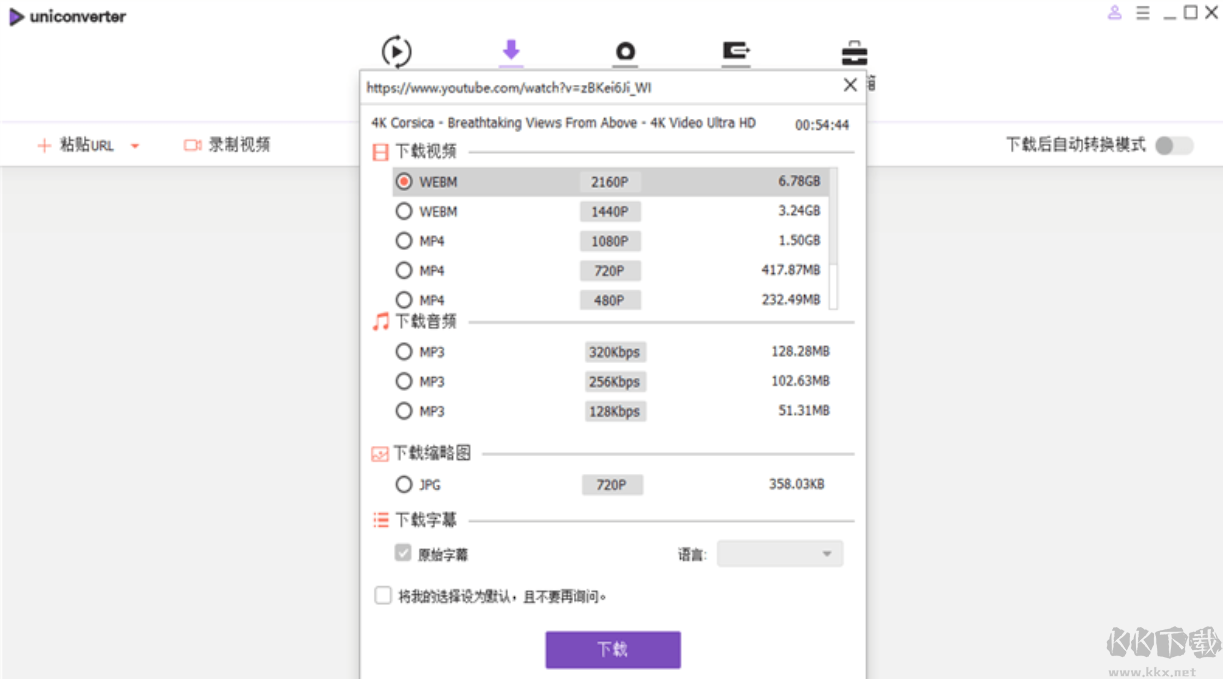Click the YouTube URL text
The image size is (1223, 679).
(x=509, y=87)
